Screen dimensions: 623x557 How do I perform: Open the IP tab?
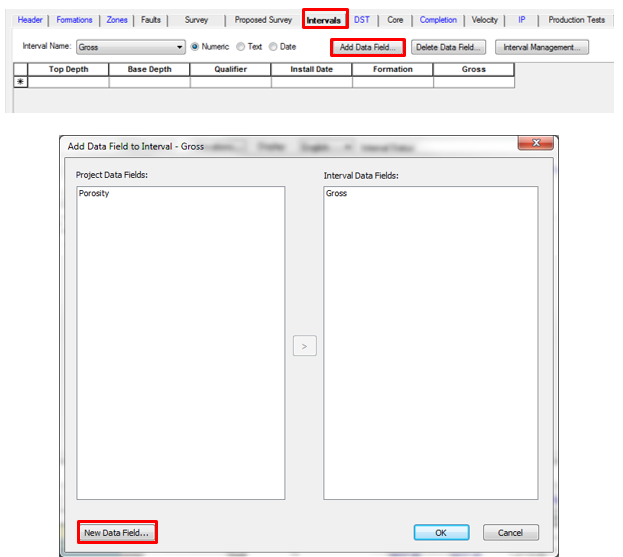tap(522, 20)
